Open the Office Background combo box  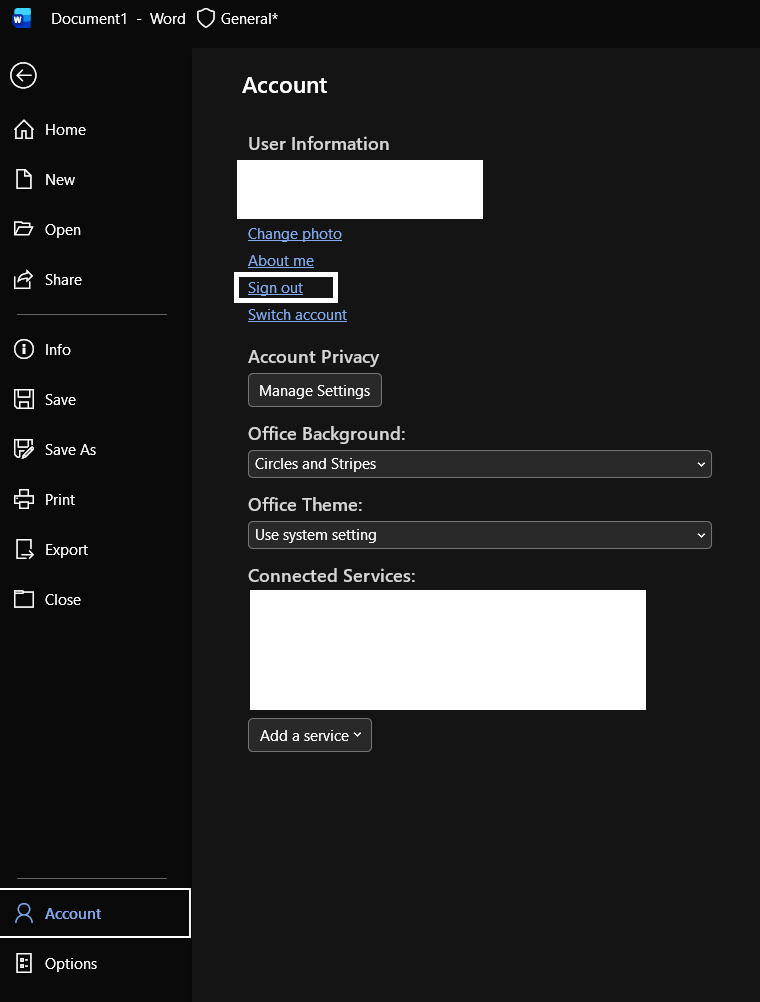click(x=479, y=464)
